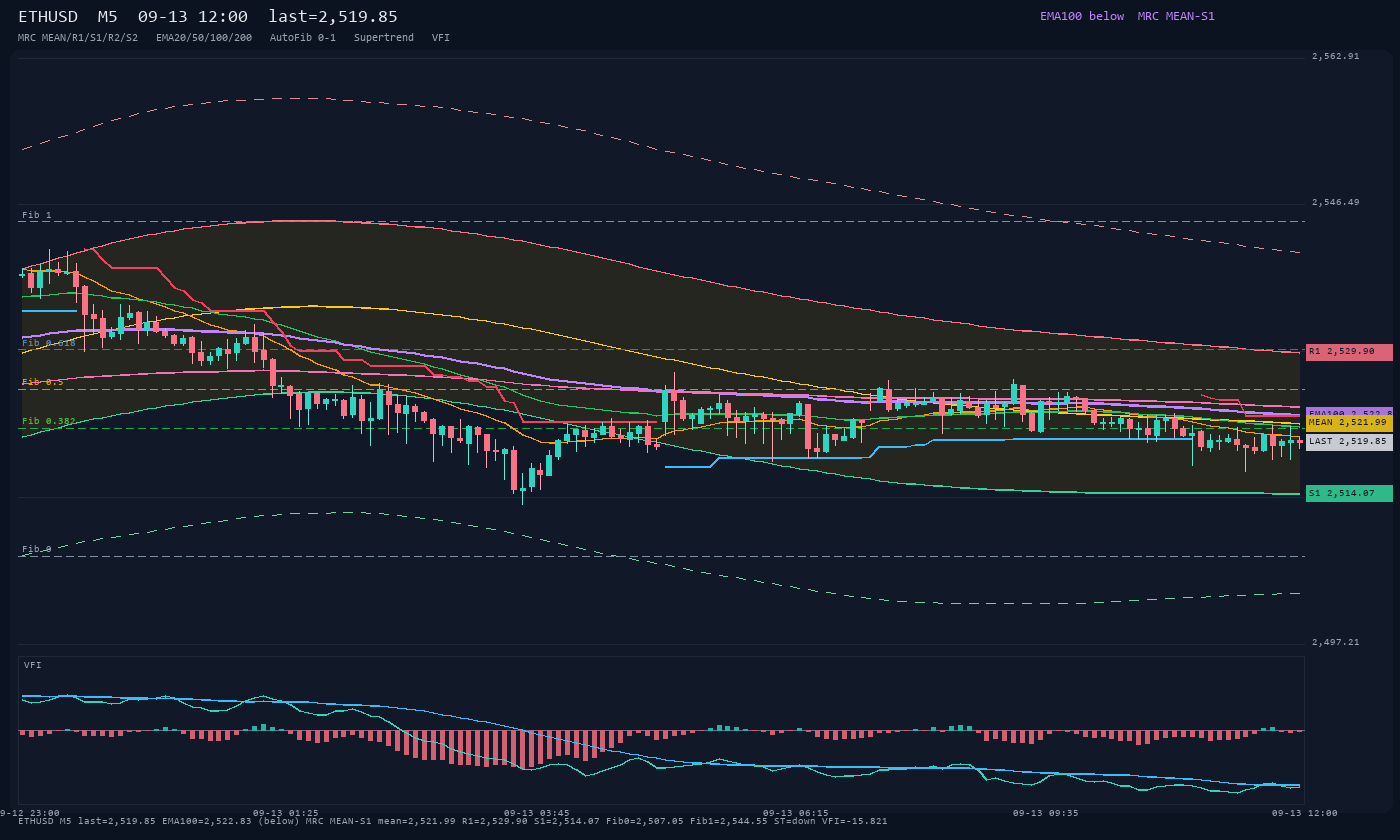Click the last=2,519.85 value in the title
Image resolution: width=1400 pixels, height=840 pixels.
click(333, 17)
